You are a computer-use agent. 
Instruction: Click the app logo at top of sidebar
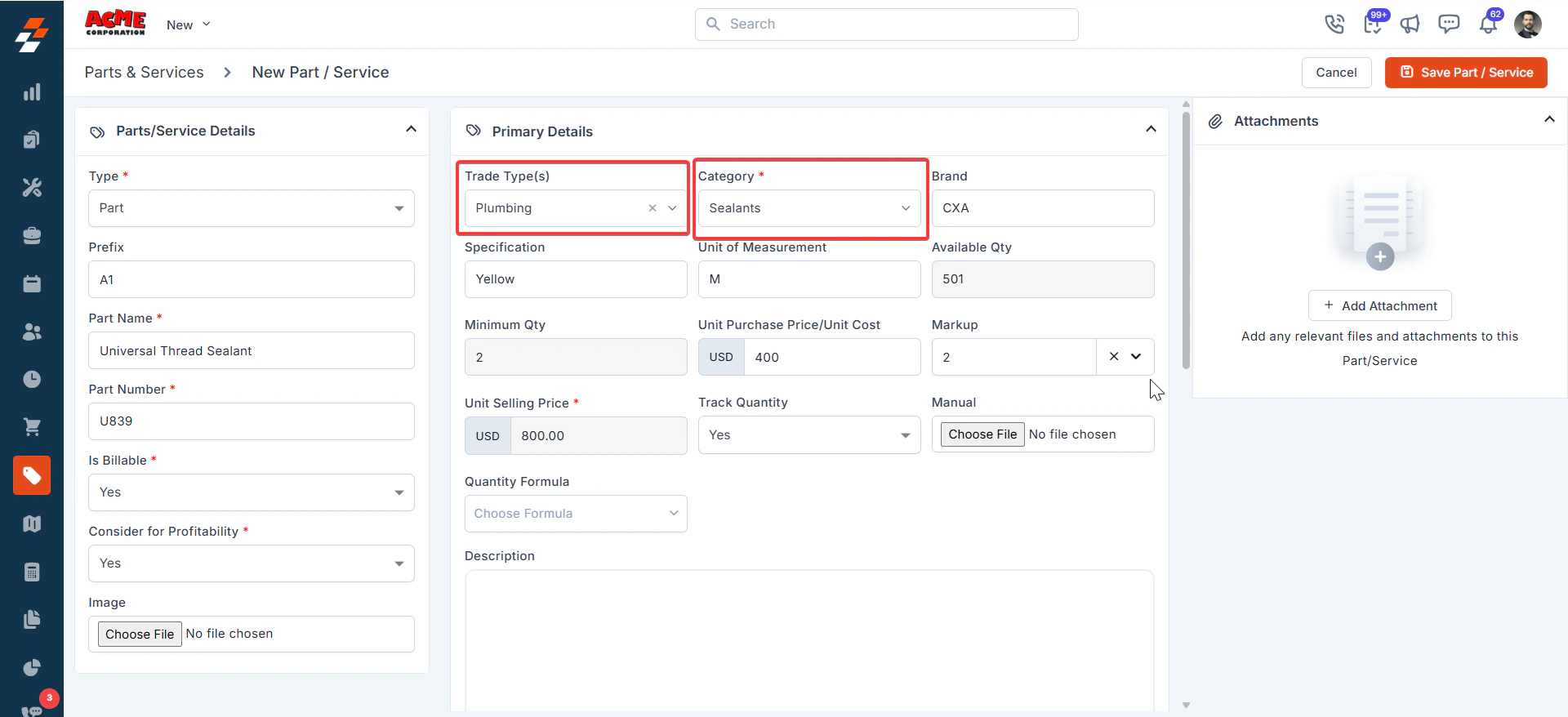[x=32, y=35]
